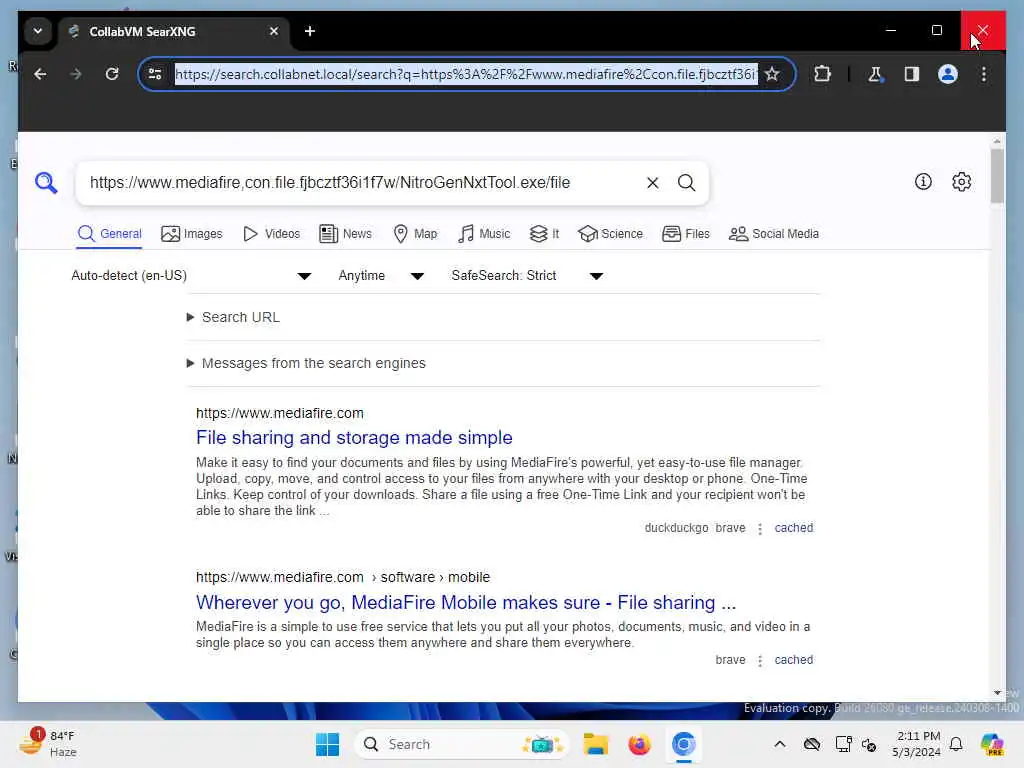Screen dimensions: 1024x768
Task: Bookmark this page with the star icon
Action: [772, 74]
